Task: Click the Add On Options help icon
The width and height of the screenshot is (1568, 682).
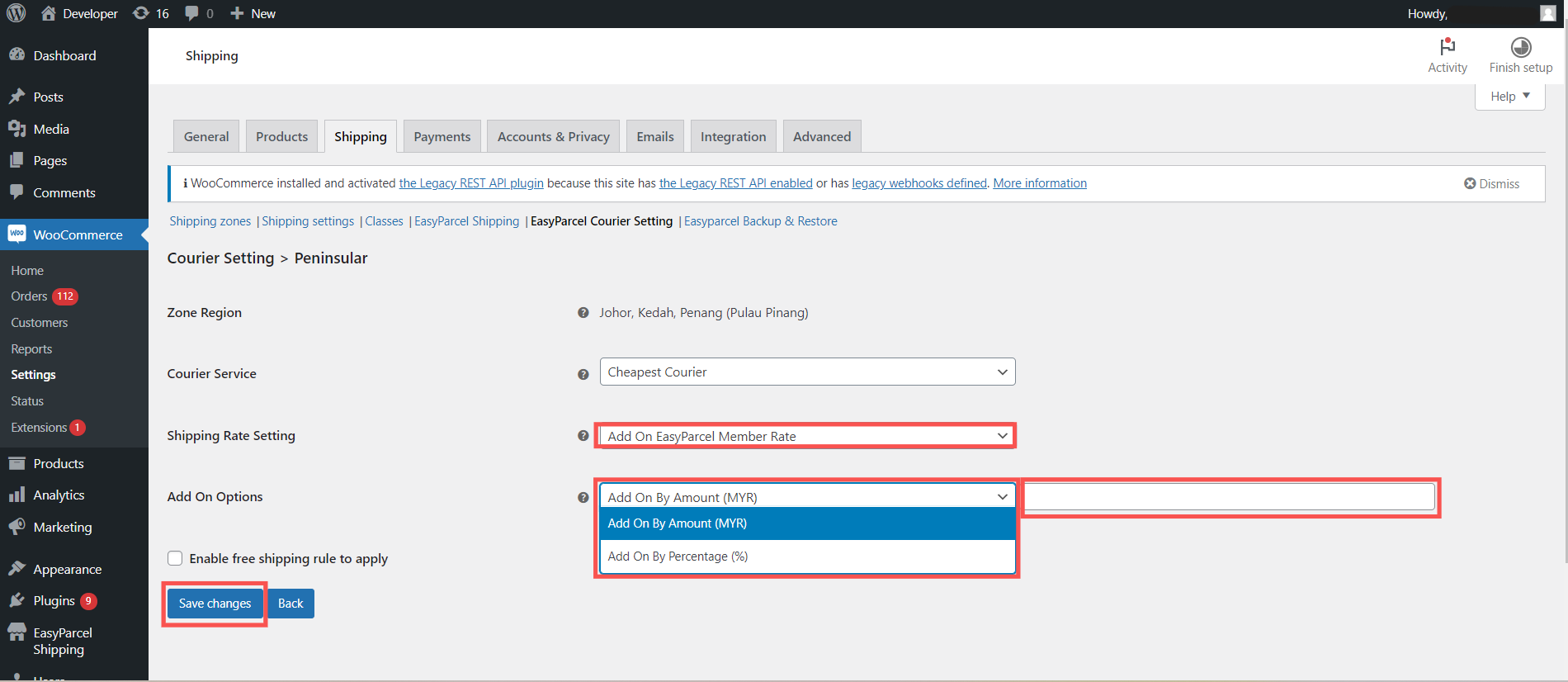Action: 583,497
